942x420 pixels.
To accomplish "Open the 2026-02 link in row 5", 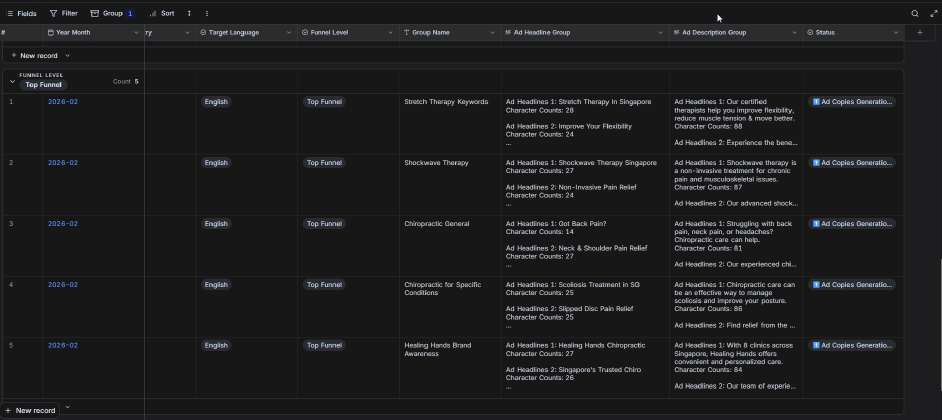I will pyautogui.click(x=63, y=345).
